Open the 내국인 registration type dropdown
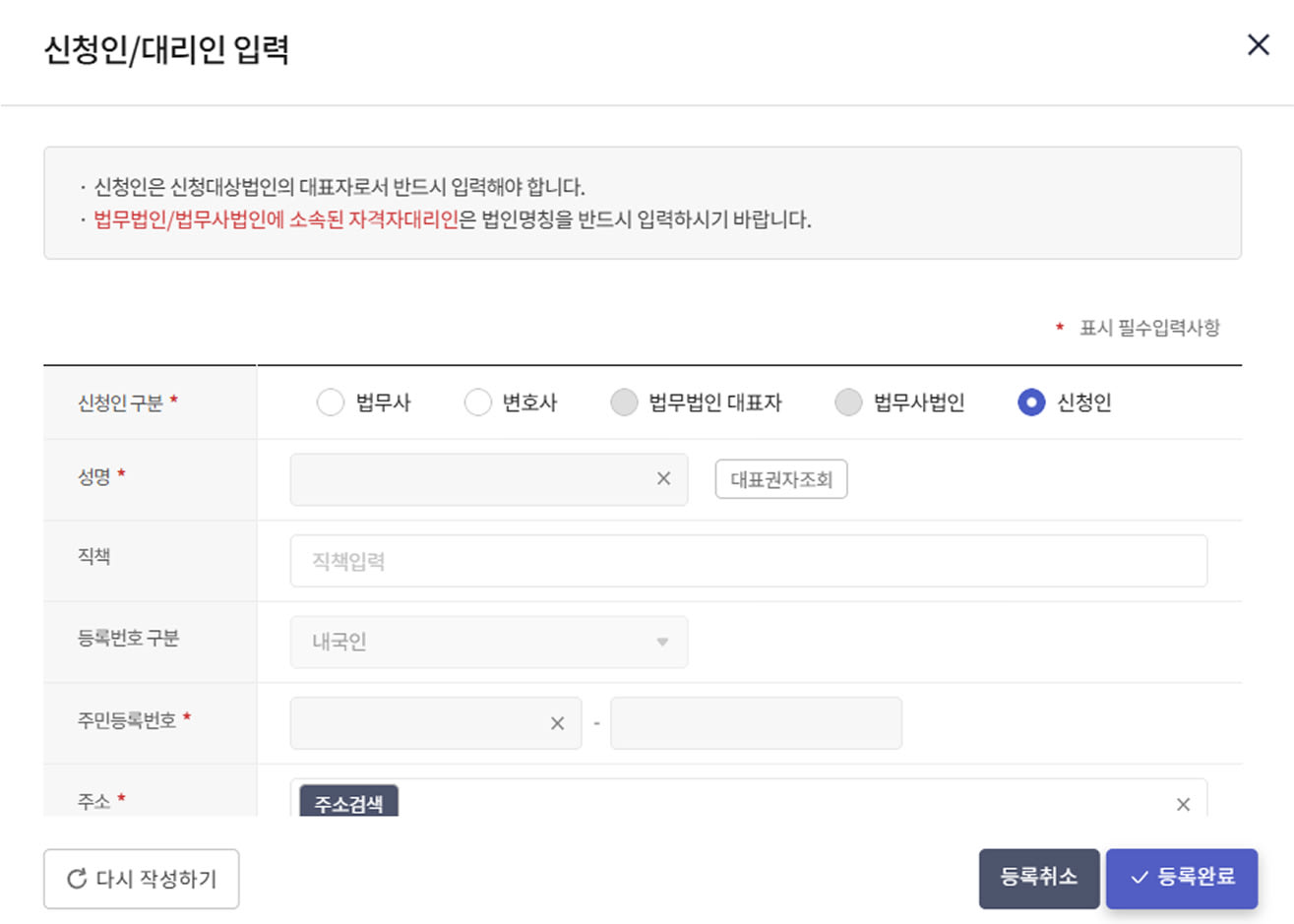 [488, 641]
